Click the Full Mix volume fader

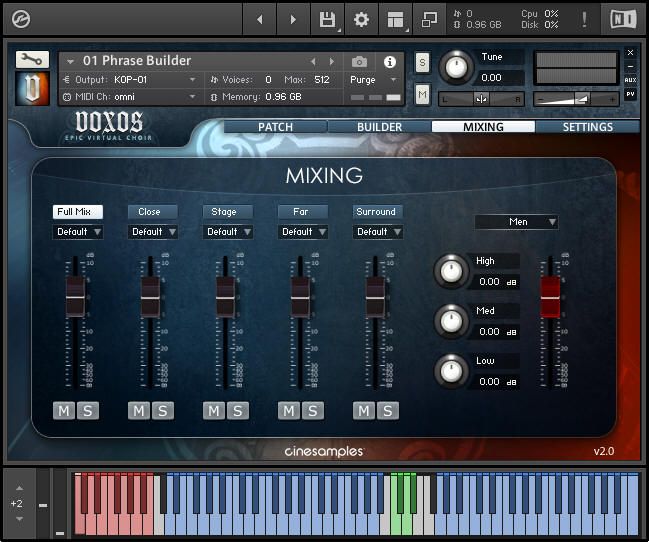[75, 297]
